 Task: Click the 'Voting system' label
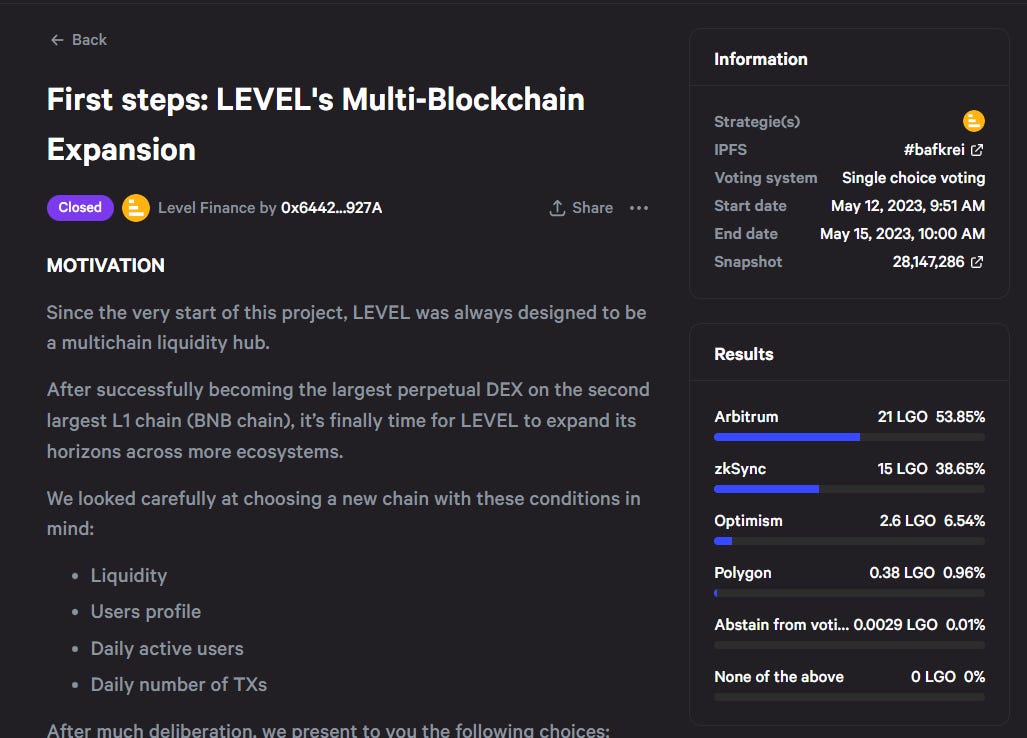766,178
